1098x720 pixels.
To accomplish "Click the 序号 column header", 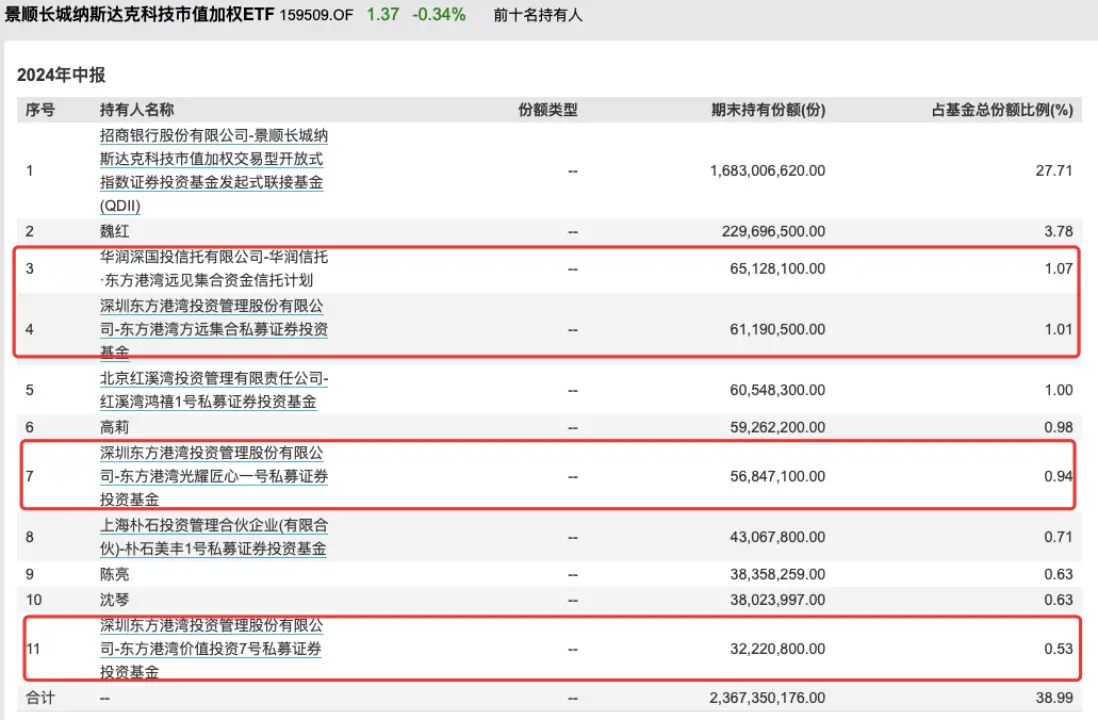I will point(40,110).
